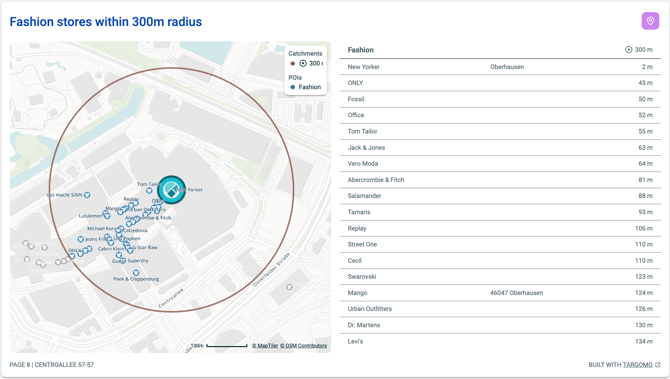
Task: Click the Michael Kors map label
Action: tap(101, 229)
